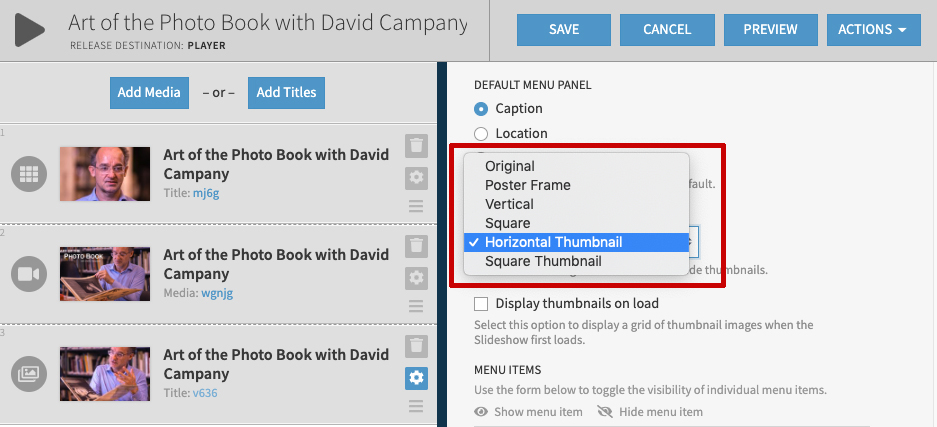Click the highlighted gear icon for v636 item
Screen dimensions: 937x427
(416, 378)
